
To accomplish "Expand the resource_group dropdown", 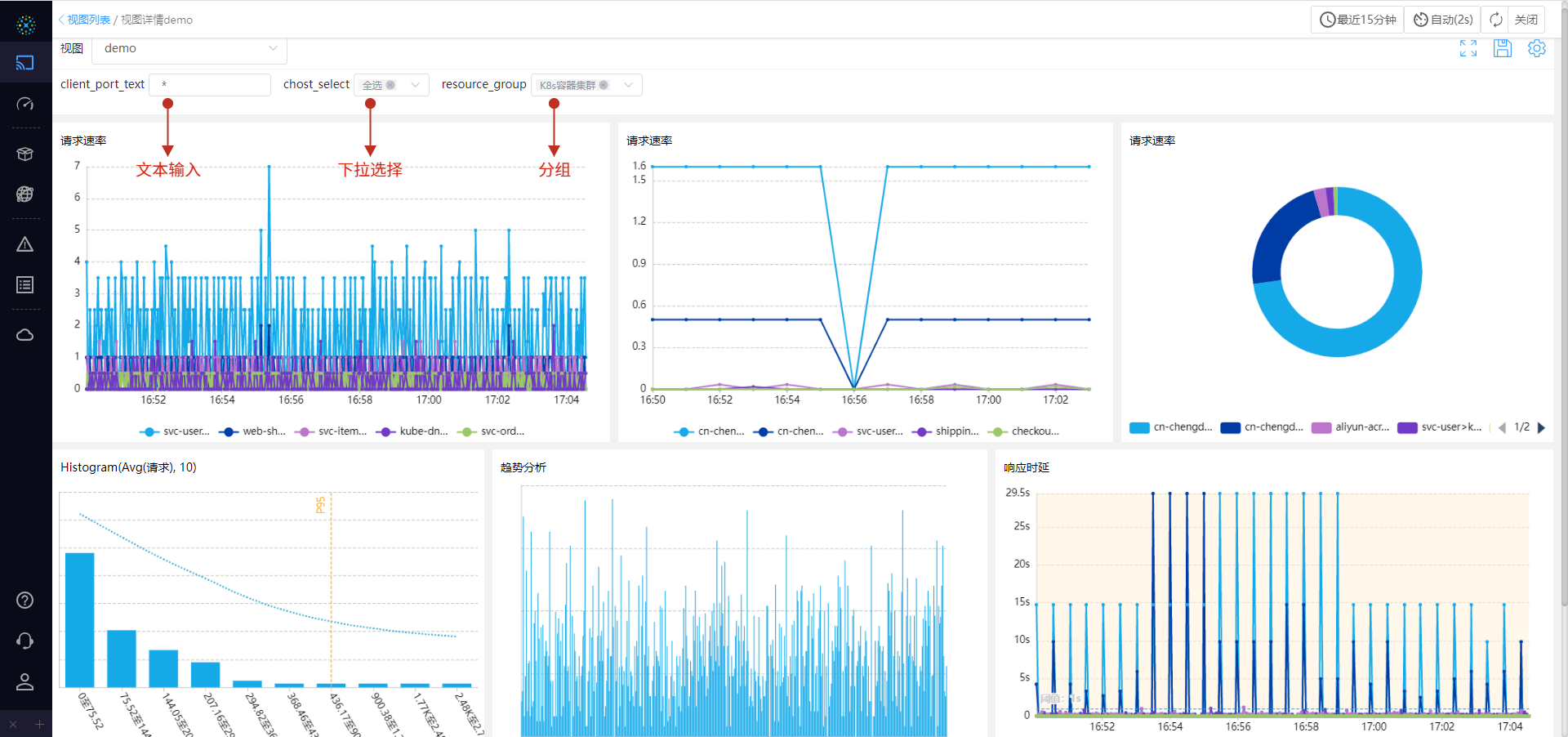I will pos(586,85).
